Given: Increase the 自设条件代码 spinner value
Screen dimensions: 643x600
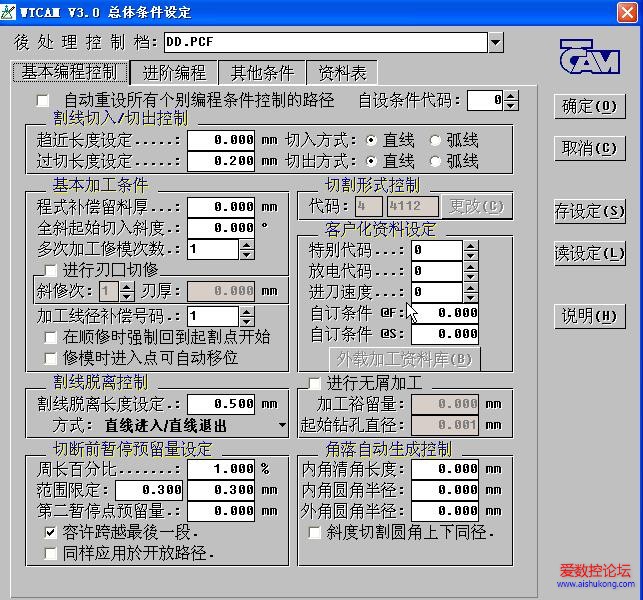Looking at the screenshot, I should pos(511,96).
